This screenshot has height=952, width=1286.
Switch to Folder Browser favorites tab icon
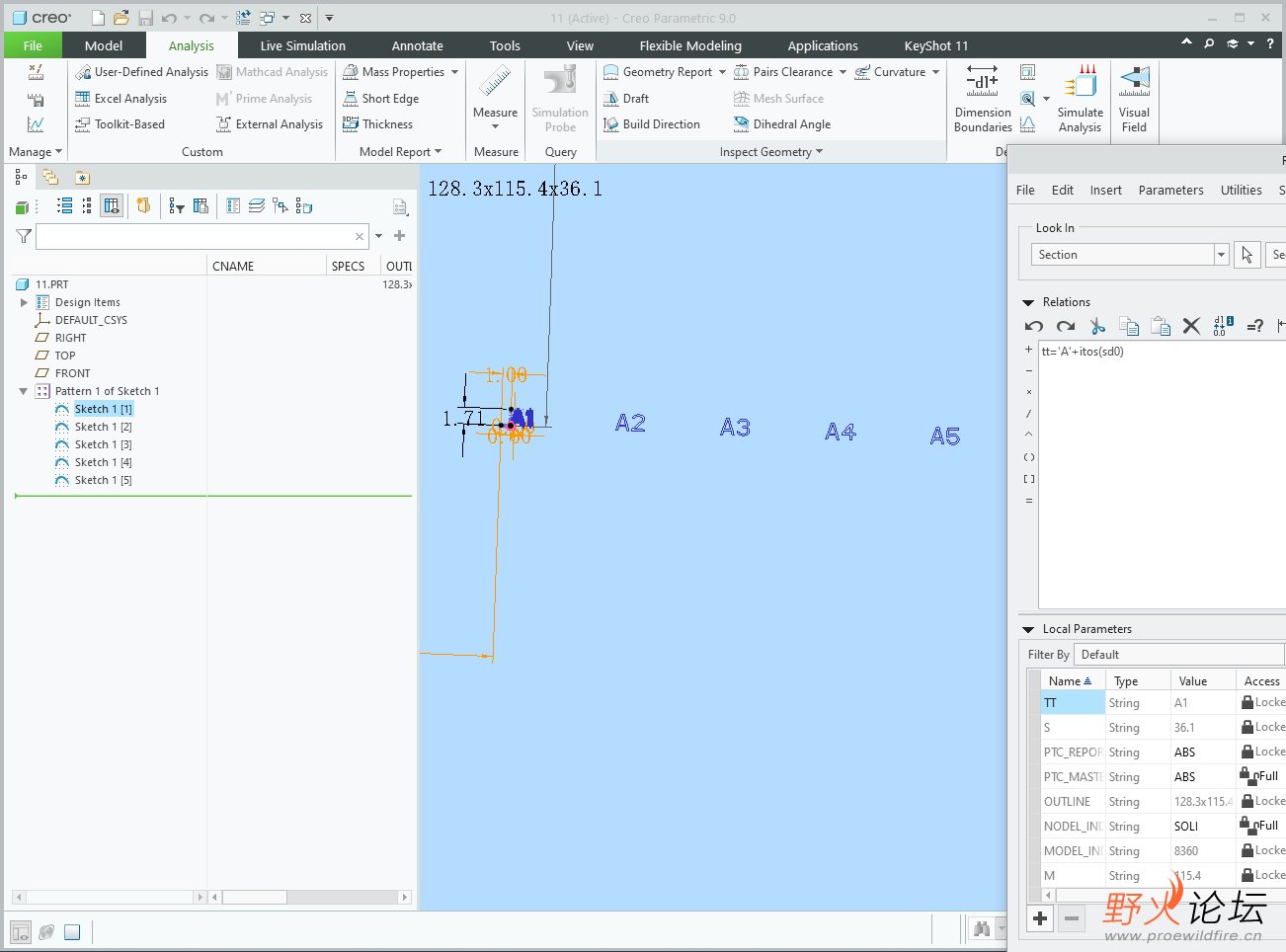82,178
